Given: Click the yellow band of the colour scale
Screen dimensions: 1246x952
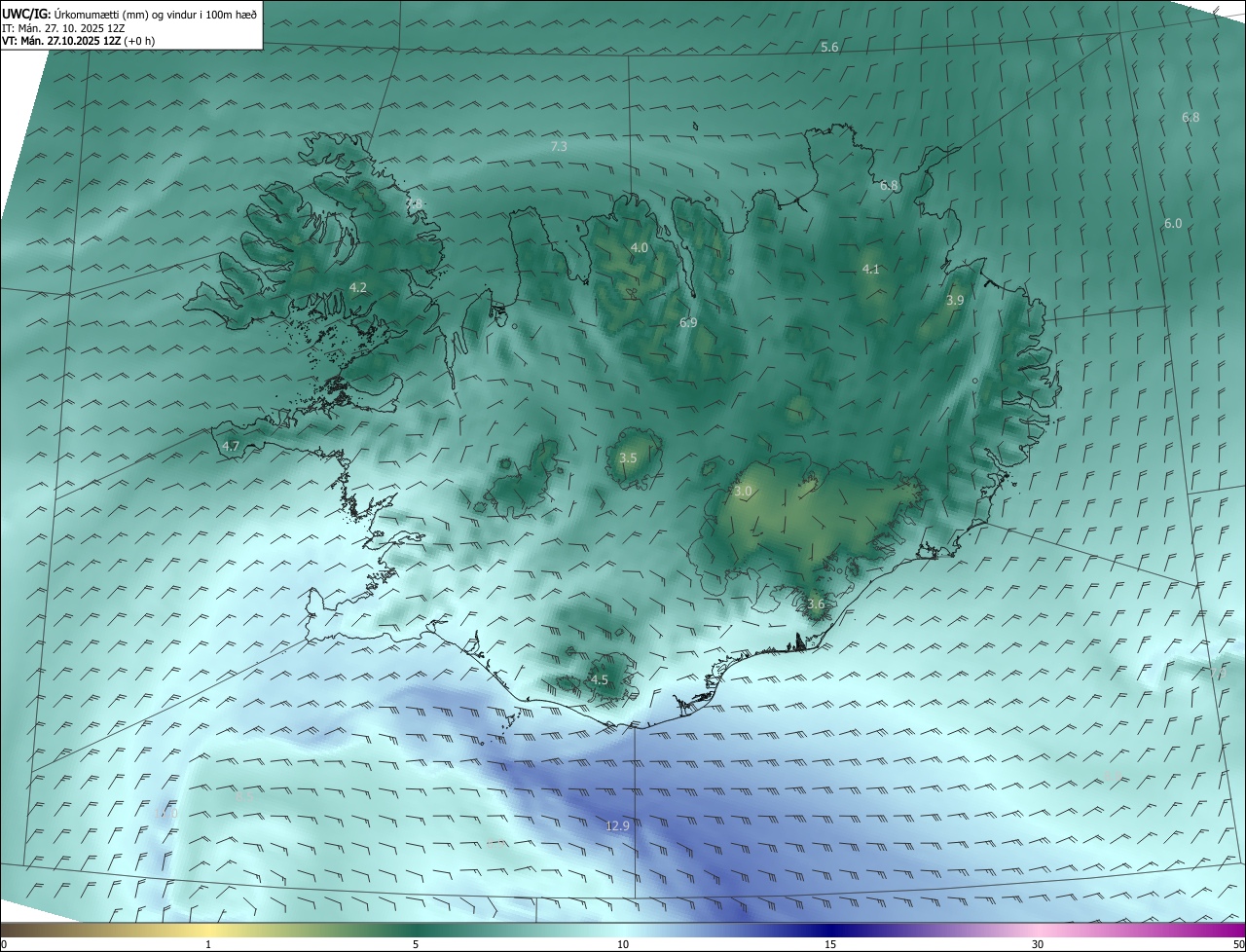Looking at the screenshot, I should pyautogui.click(x=208, y=930).
